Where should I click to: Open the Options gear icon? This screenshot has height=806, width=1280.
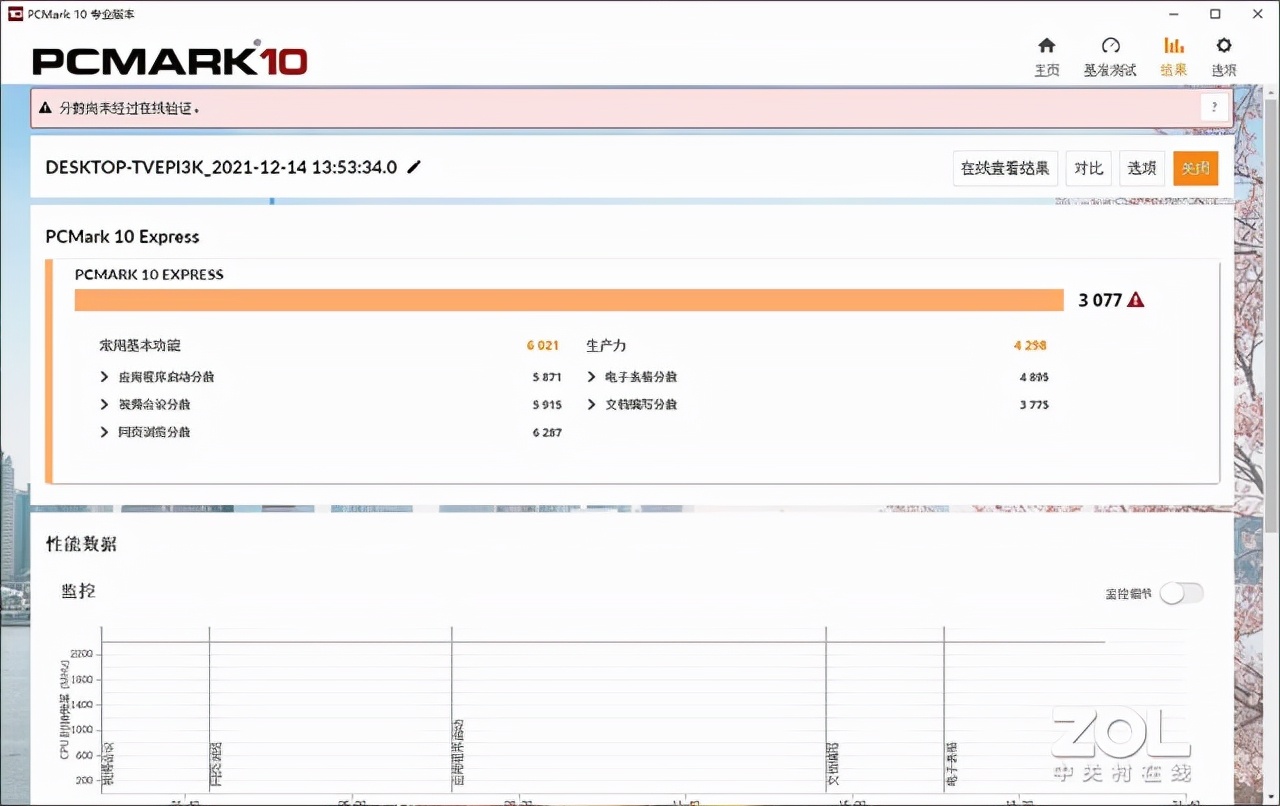[x=1224, y=46]
